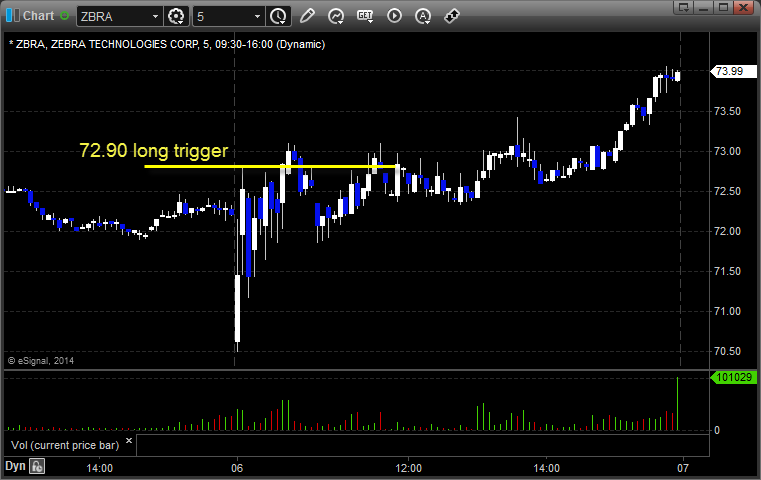The width and height of the screenshot is (761, 480).
Task: Click the 72.90 long trigger text
Action: click(153, 150)
